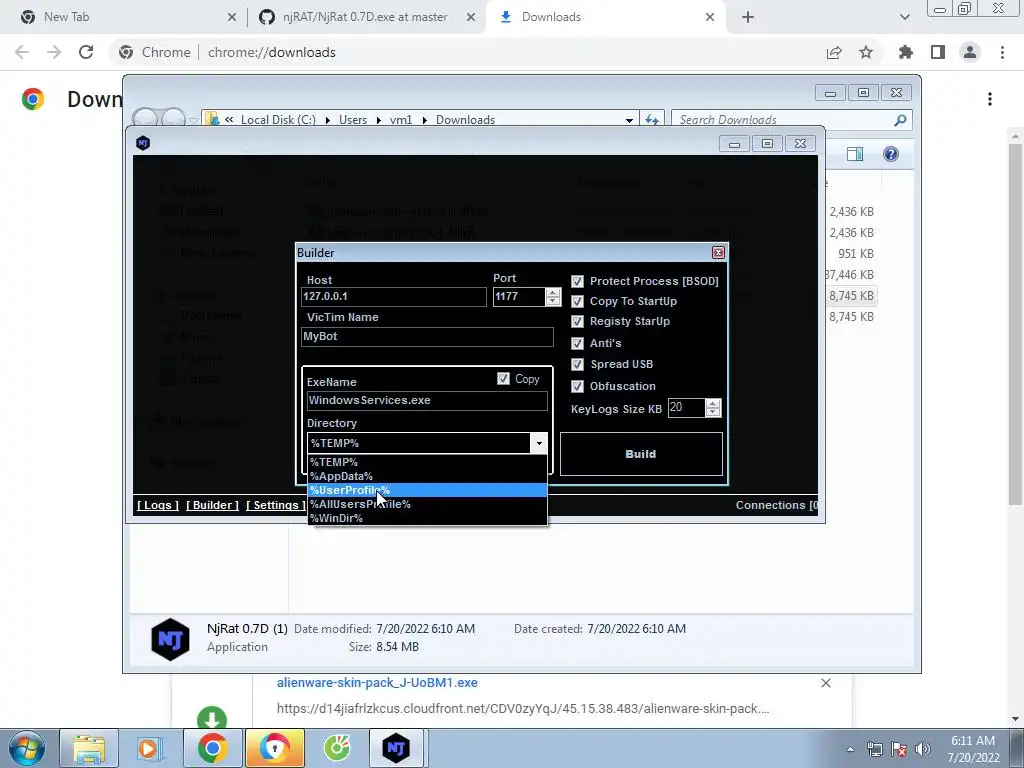Image resolution: width=1024 pixels, height=768 pixels.
Task: Click NjRat icon in Explorer details pane
Action: click(170, 639)
